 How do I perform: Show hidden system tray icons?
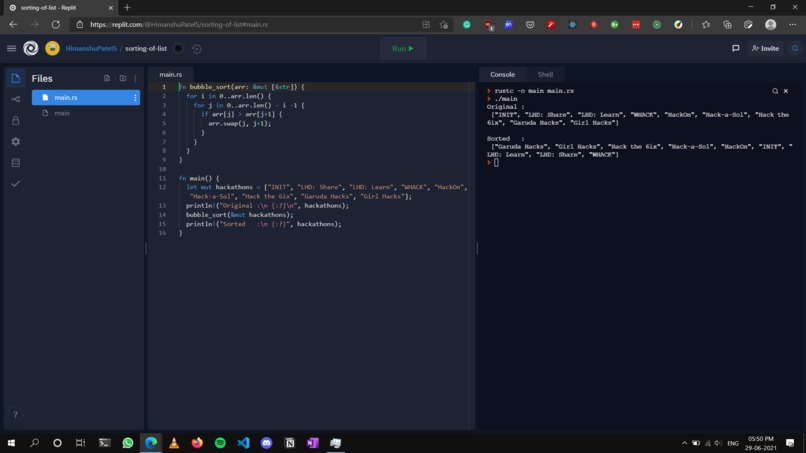click(684, 443)
